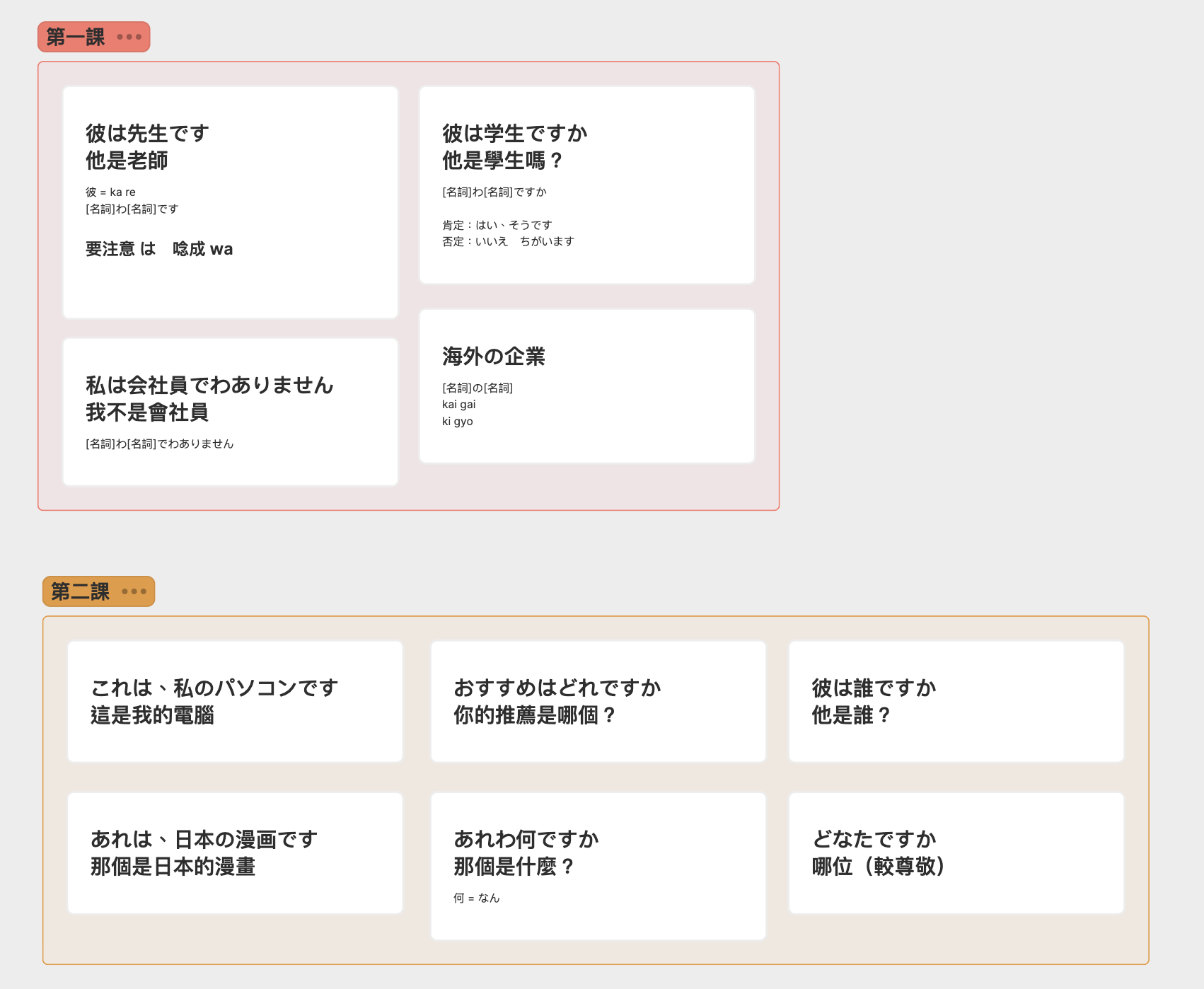Open the あれは、日本の漫画です card
Image resolution: width=1204 pixels, height=989 pixels.
pos(235,853)
